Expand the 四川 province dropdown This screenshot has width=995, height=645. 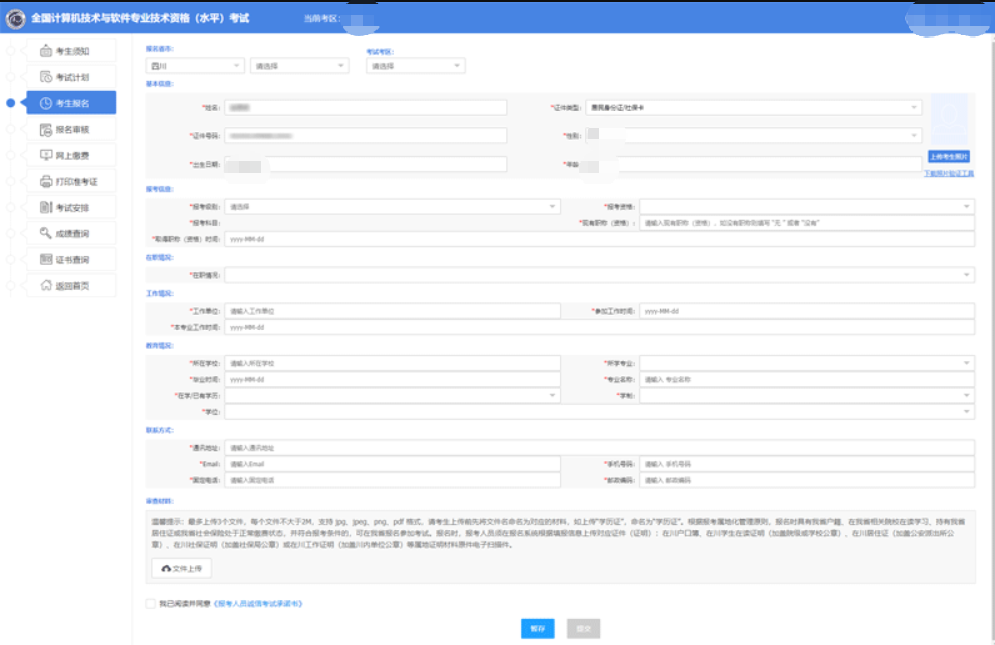pos(195,66)
